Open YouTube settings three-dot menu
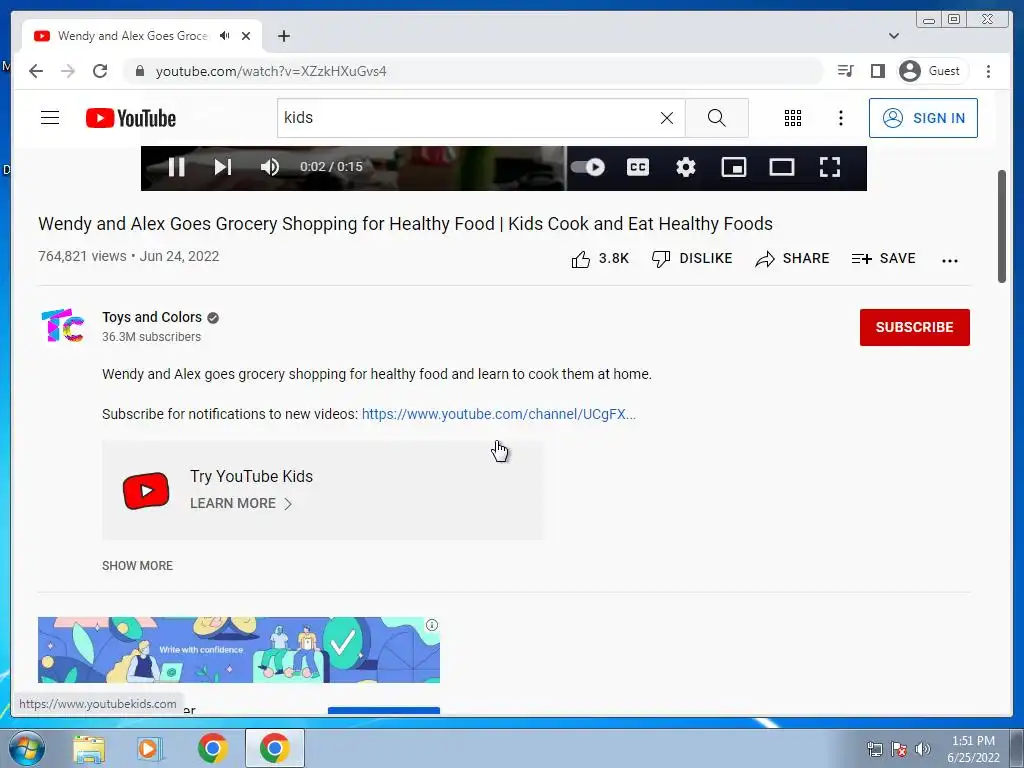The height and width of the screenshot is (768, 1024). (840, 118)
